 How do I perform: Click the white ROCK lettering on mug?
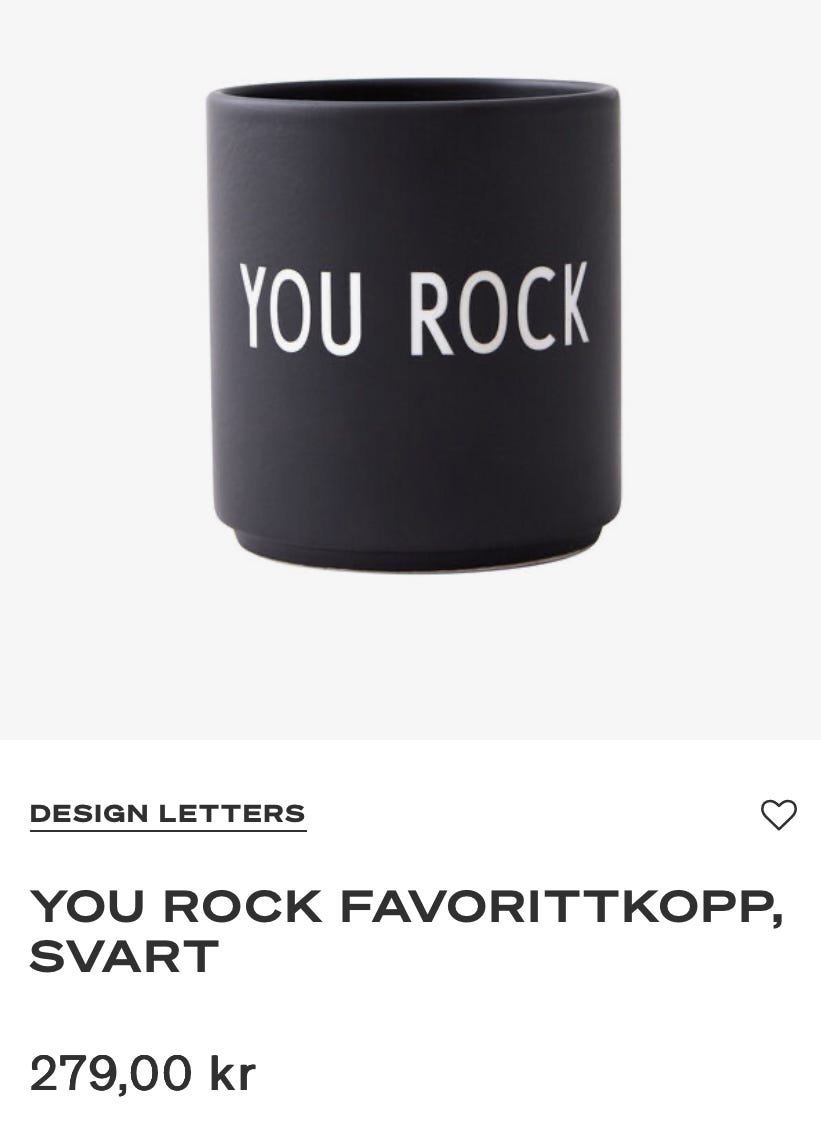tap(500, 309)
